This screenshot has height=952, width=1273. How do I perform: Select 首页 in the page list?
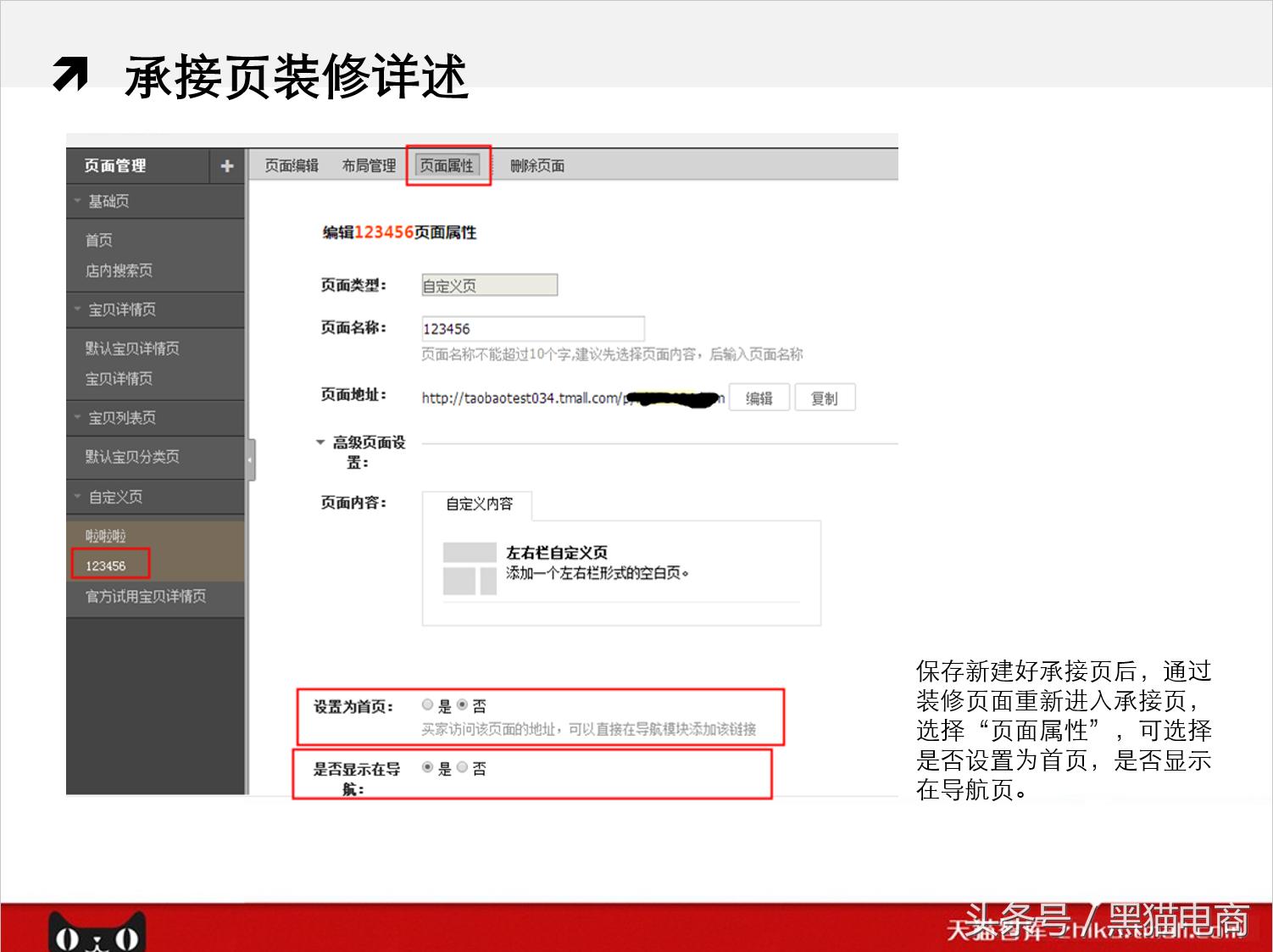98,240
